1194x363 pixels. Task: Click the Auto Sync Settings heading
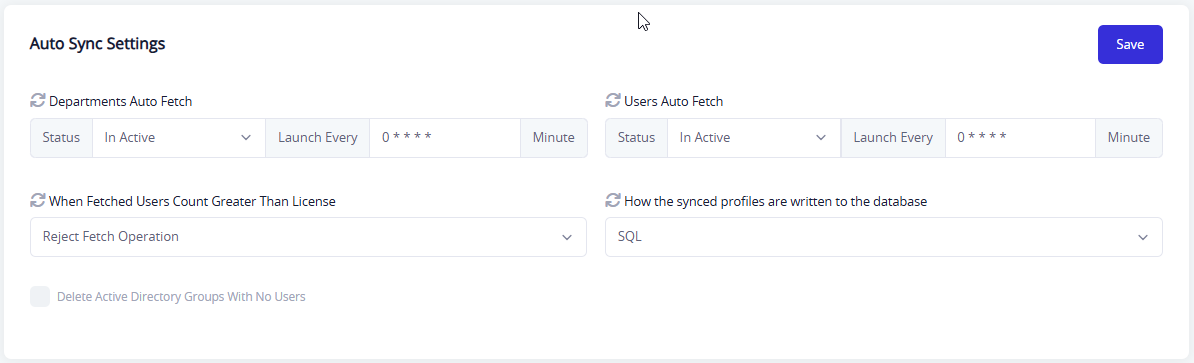pyautogui.click(x=97, y=44)
